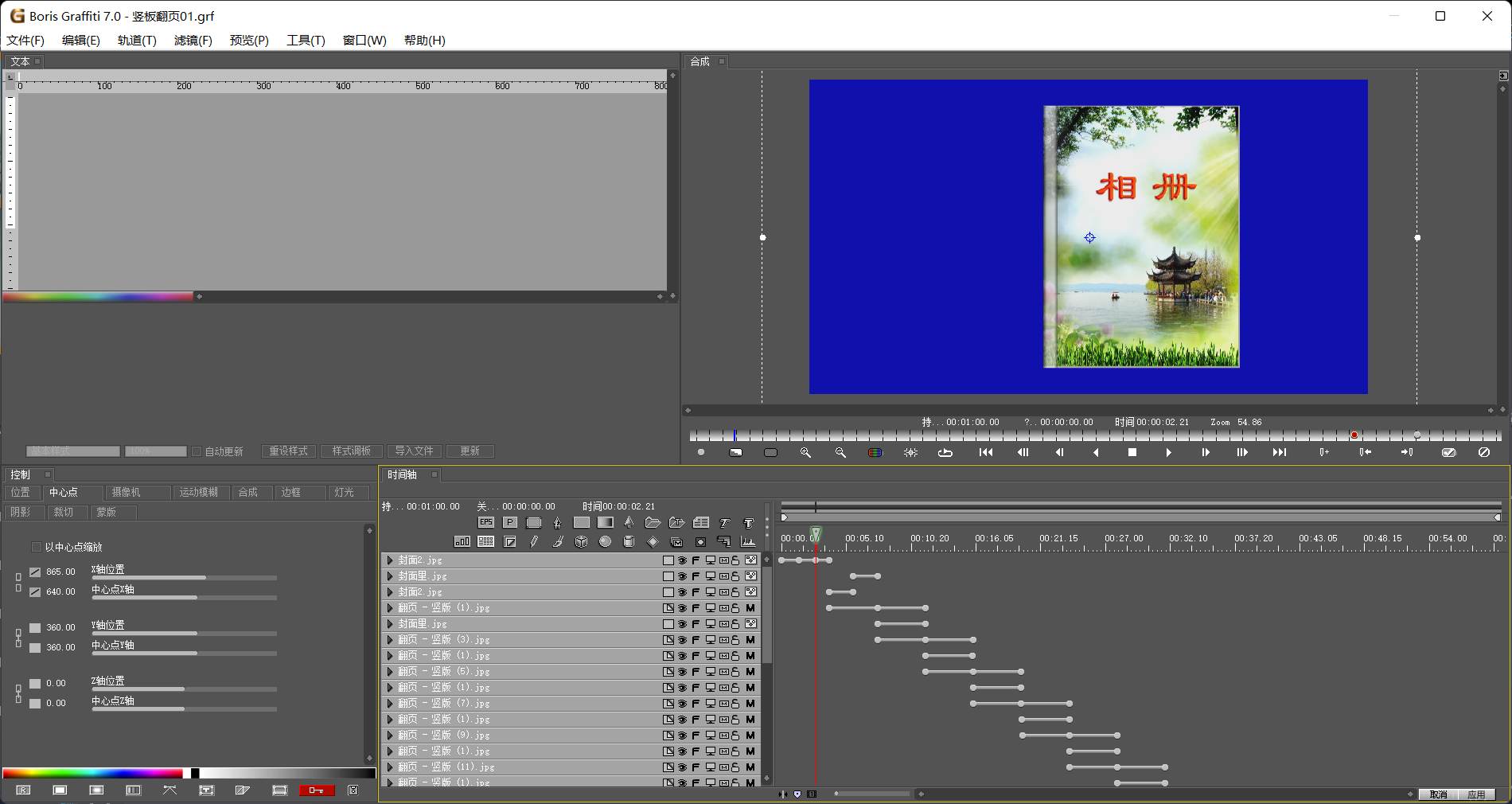Switch to the 灯光 tab
This screenshot has width=1512, height=804.
tap(349, 493)
